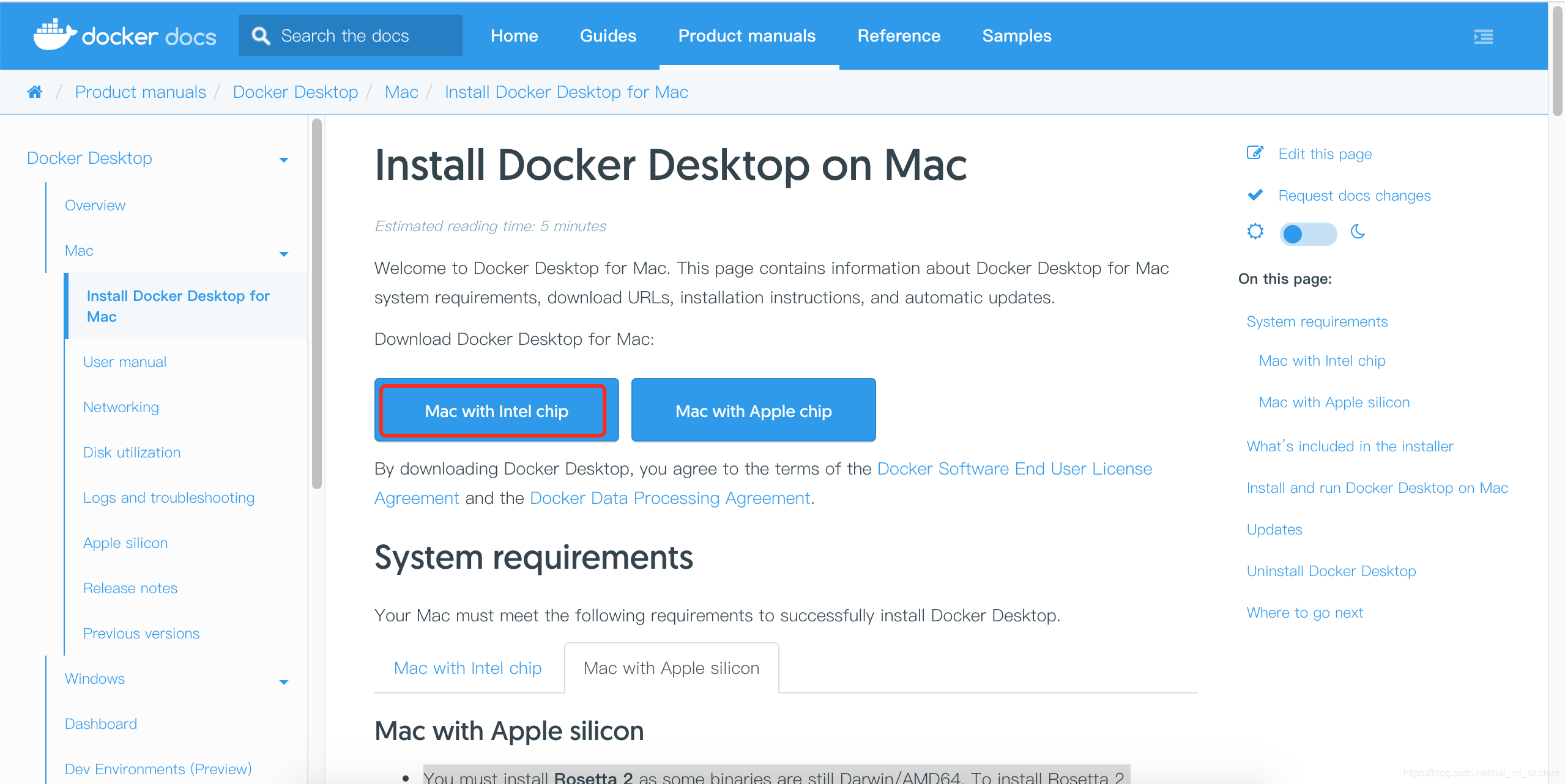Select User manual in the sidebar
The height and width of the screenshot is (784, 1565).
click(124, 361)
